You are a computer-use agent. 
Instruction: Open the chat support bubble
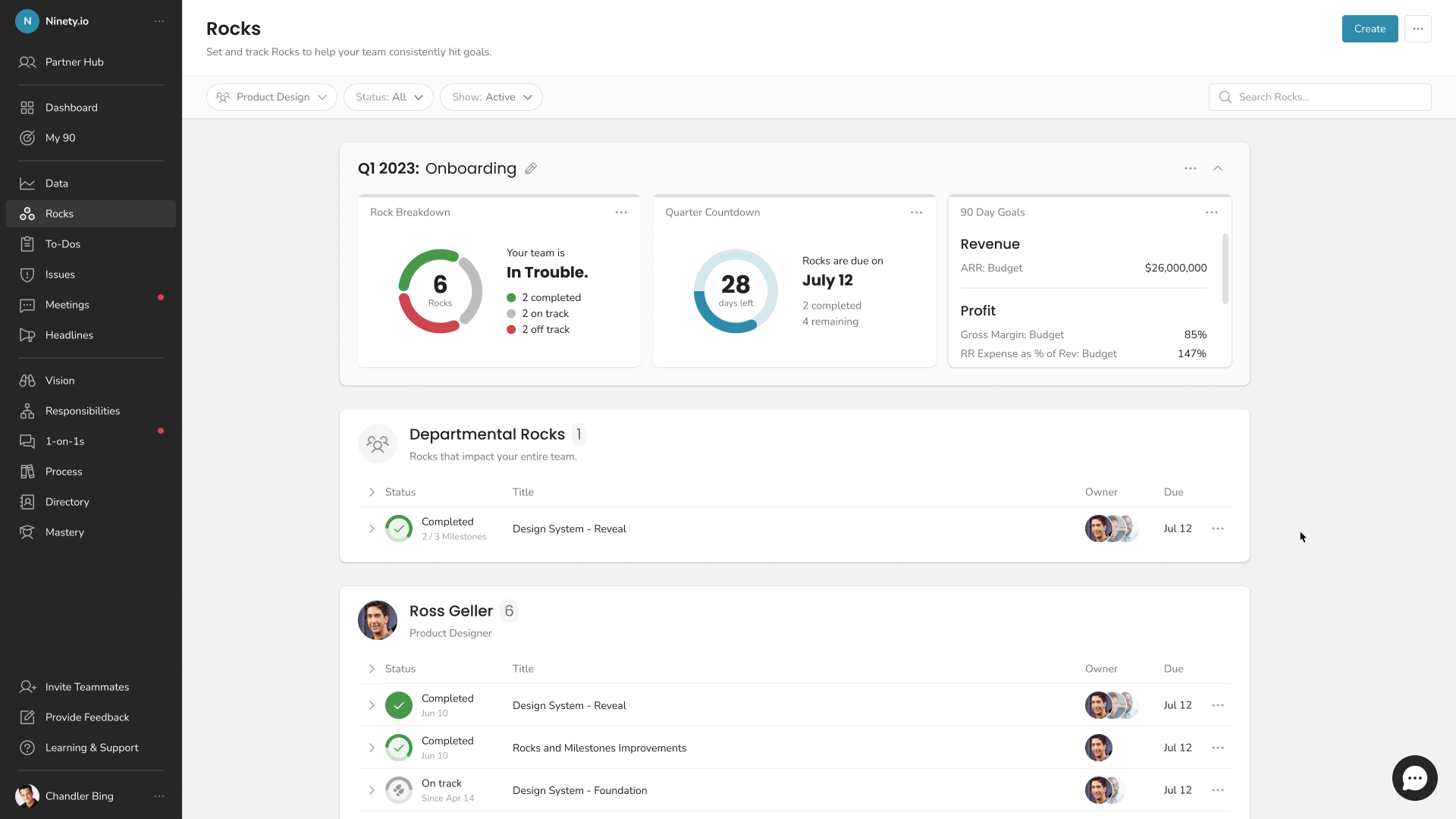(1414, 778)
